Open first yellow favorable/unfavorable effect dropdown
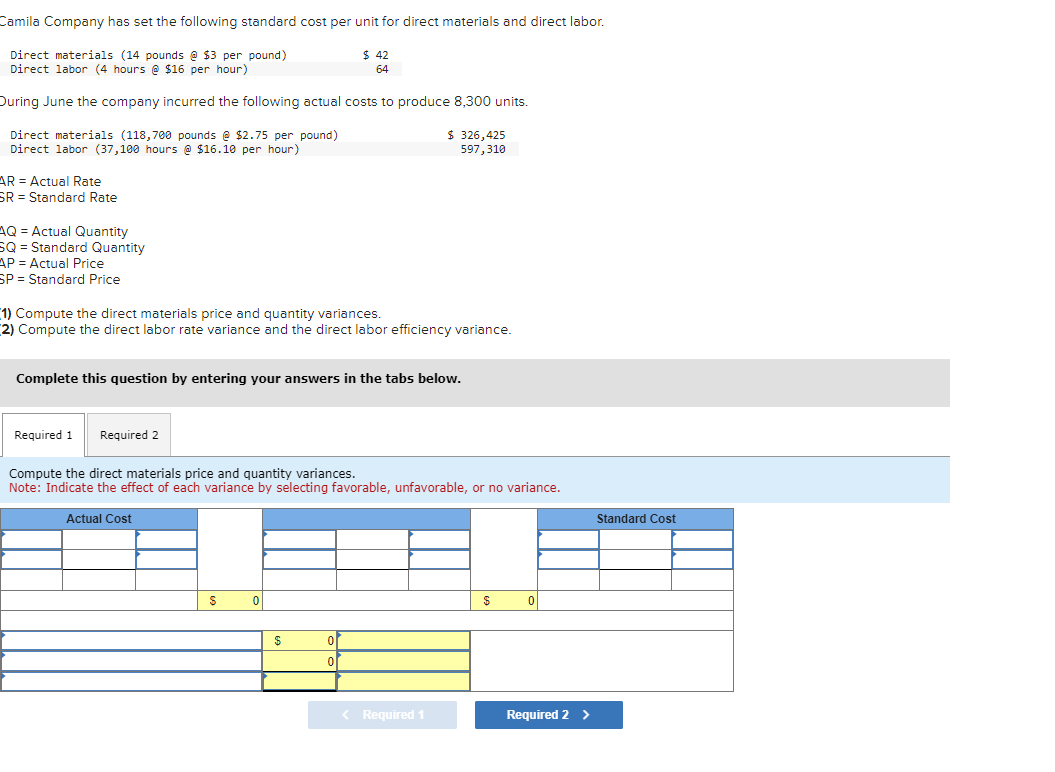1055x772 pixels. [x=403, y=641]
